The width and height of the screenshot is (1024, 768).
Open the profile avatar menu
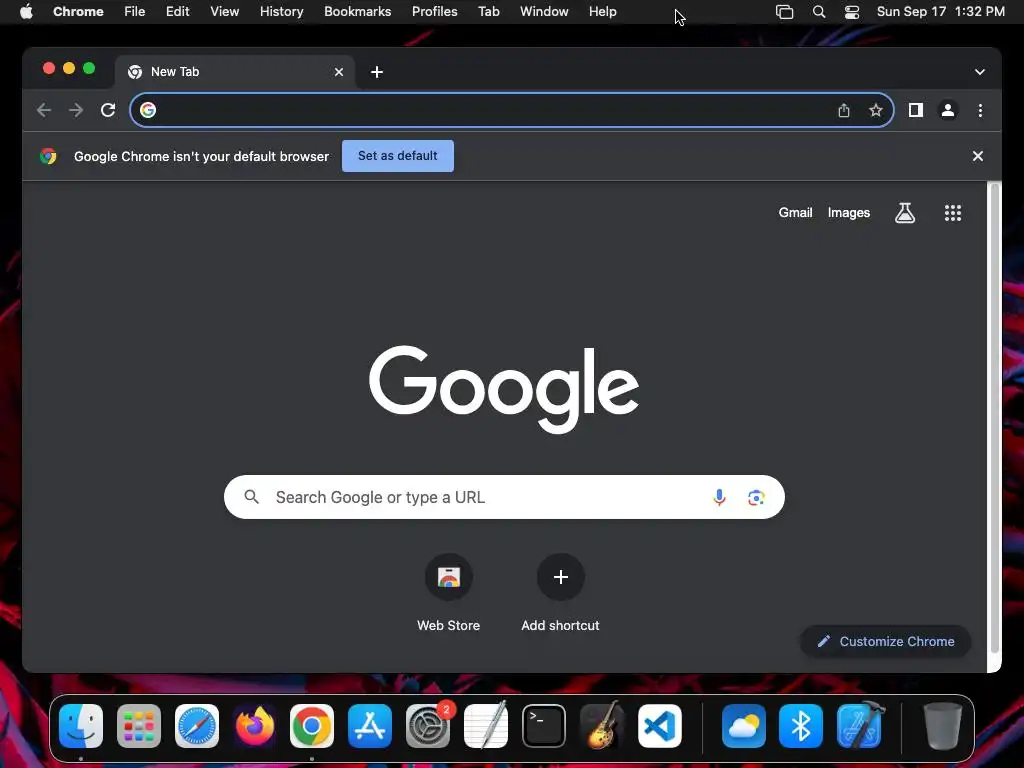[948, 110]
